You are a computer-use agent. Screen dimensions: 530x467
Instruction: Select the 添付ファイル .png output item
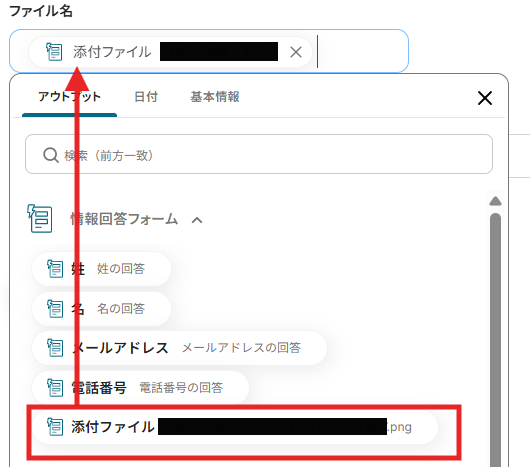tap(235, 427)
